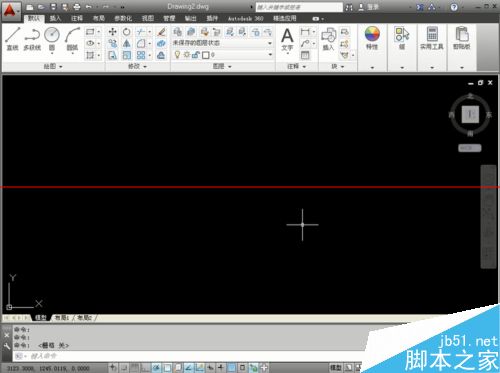This screenshot has height=373, width=500.
Task: Switch to the View (视图) ribbon tab
Action: [x=148, y=18]
